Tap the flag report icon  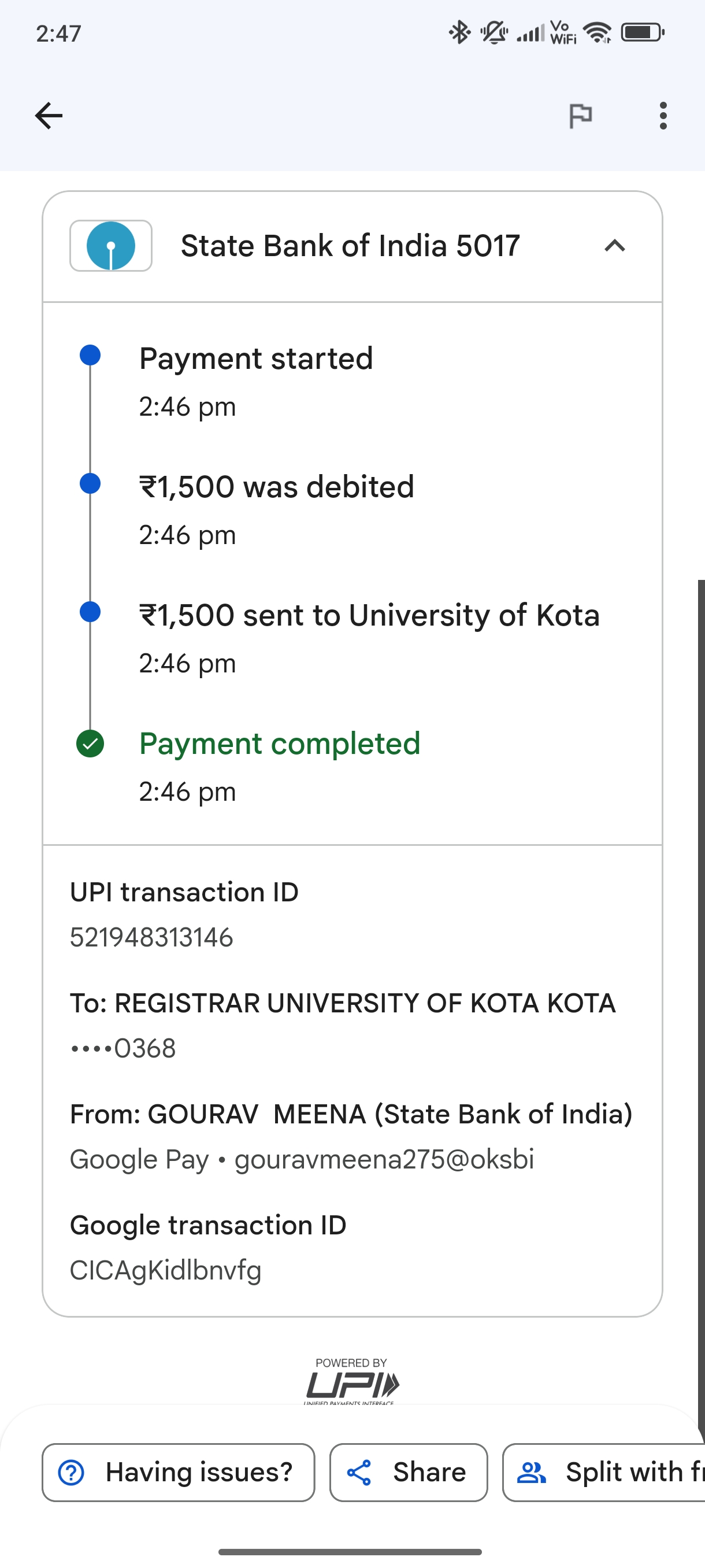(x=580, y=116)
